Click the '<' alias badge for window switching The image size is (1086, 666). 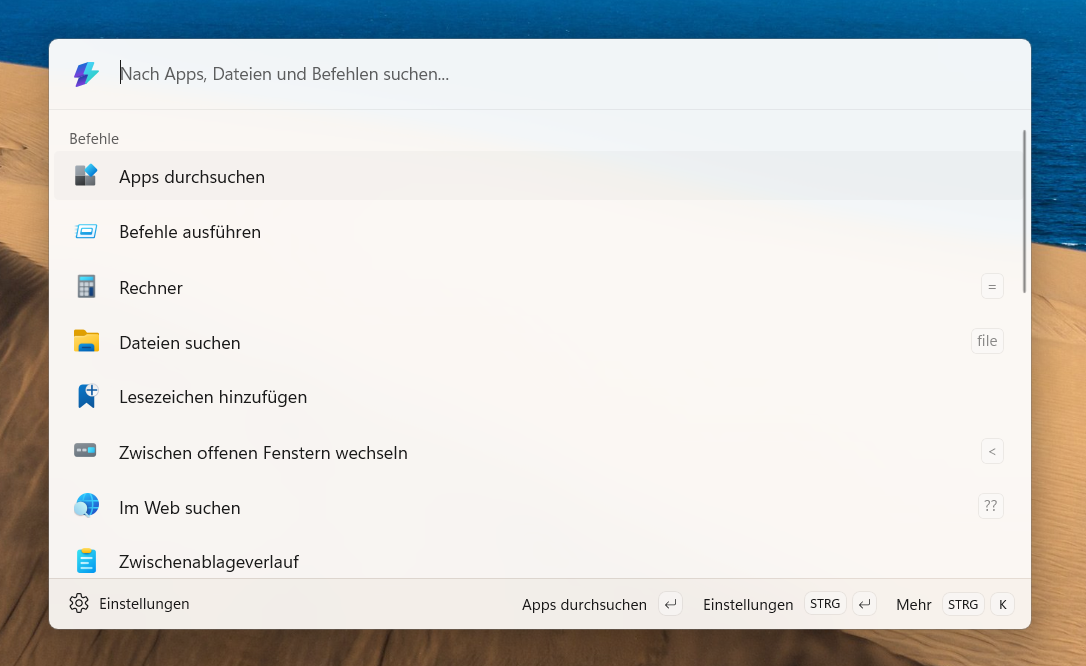click(x=992, y=451)
